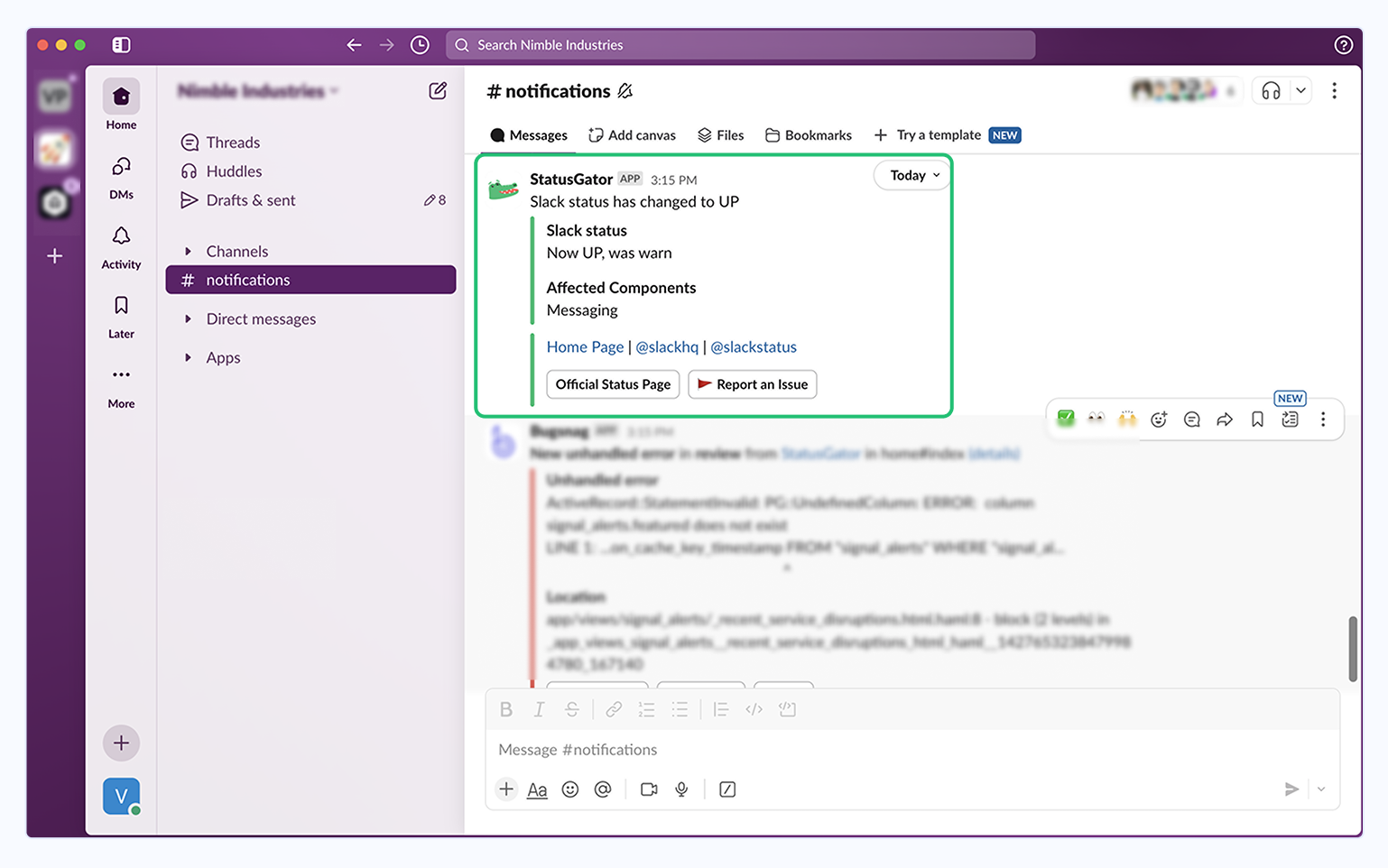The image size is (1388, 868).
Task: Focus the Message #notifications input
Action: coord(911,750)
